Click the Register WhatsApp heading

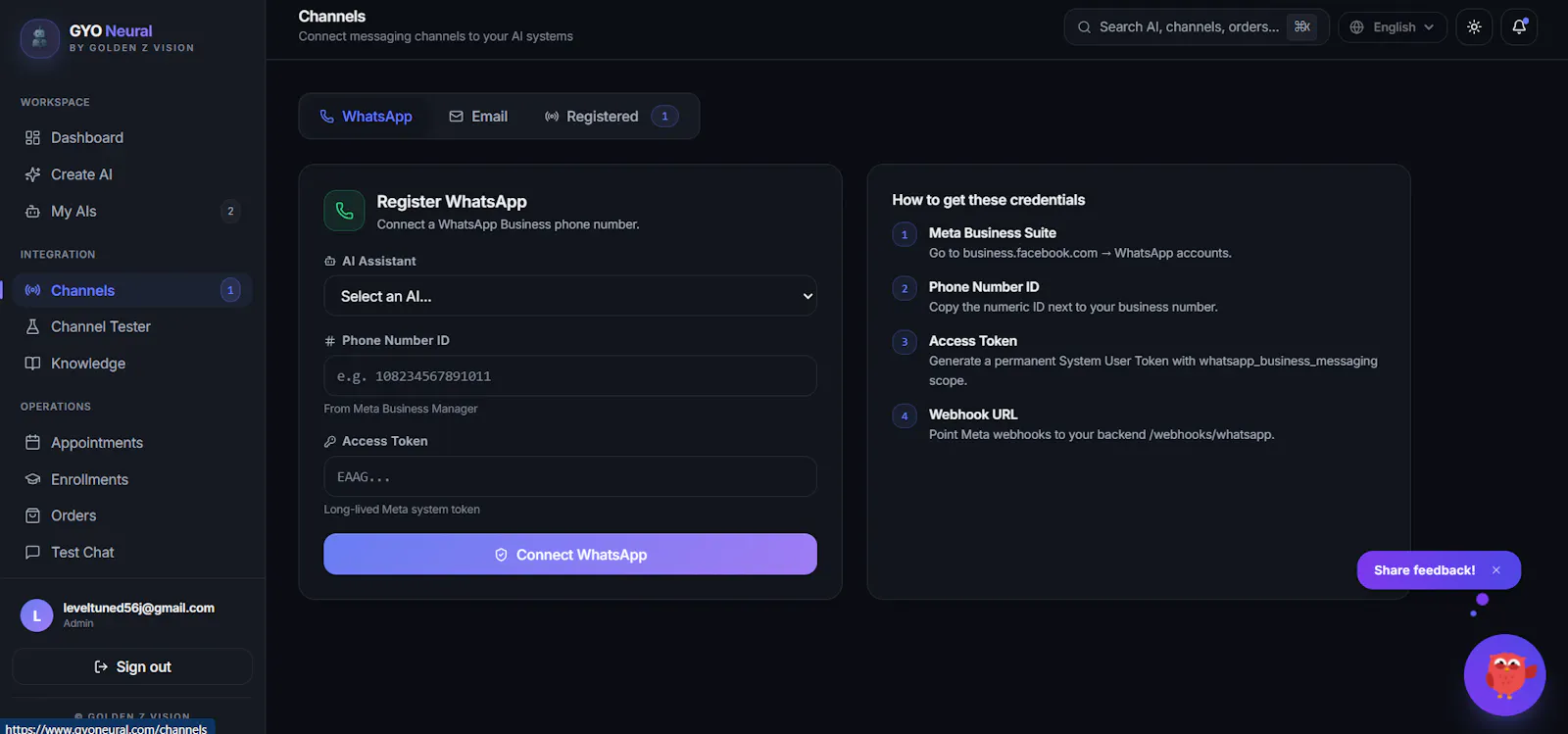pyautogui.click(x=452, y=202)
